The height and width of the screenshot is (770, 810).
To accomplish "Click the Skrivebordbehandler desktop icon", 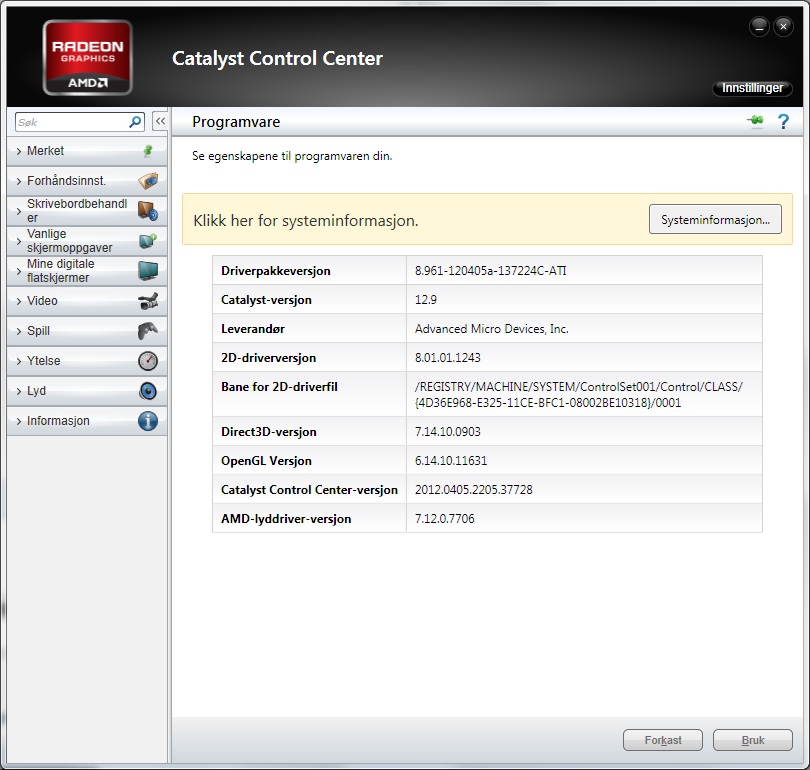I will (x=148, y=211).
